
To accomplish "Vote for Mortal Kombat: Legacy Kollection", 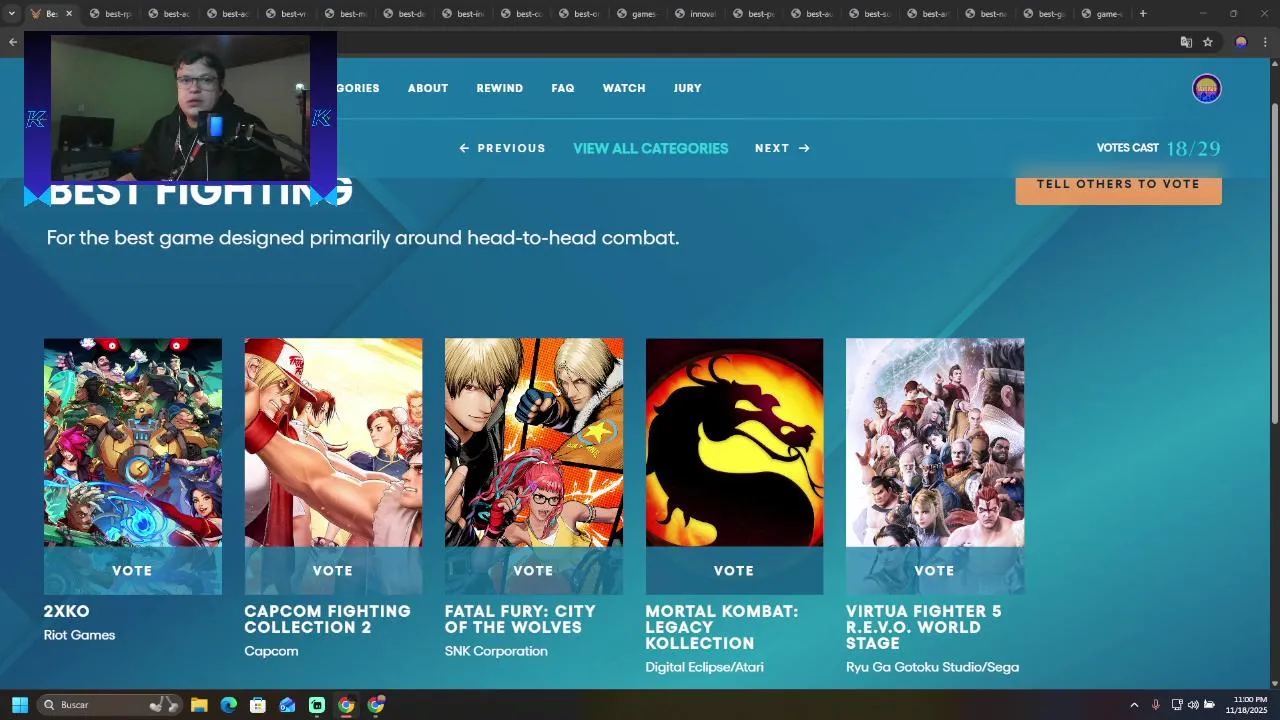I will coord(734,571).
